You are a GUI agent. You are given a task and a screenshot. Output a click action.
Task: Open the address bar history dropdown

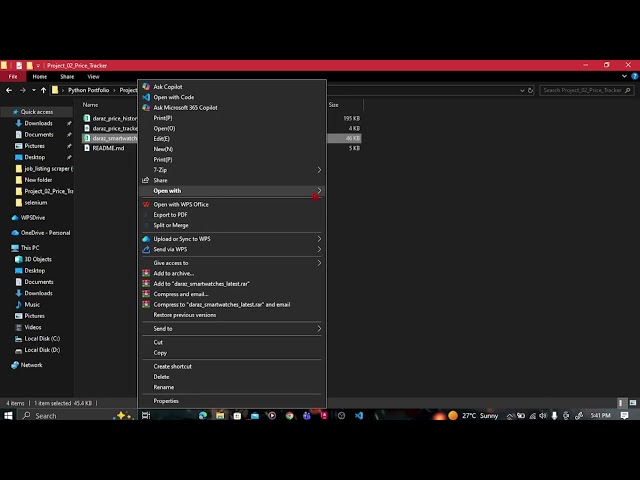point(522,90)
